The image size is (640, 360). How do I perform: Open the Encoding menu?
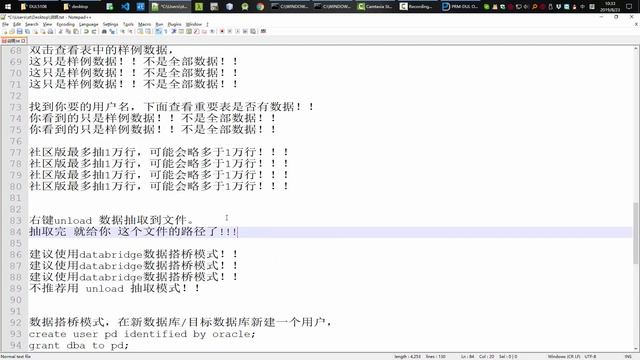[65, 24]
